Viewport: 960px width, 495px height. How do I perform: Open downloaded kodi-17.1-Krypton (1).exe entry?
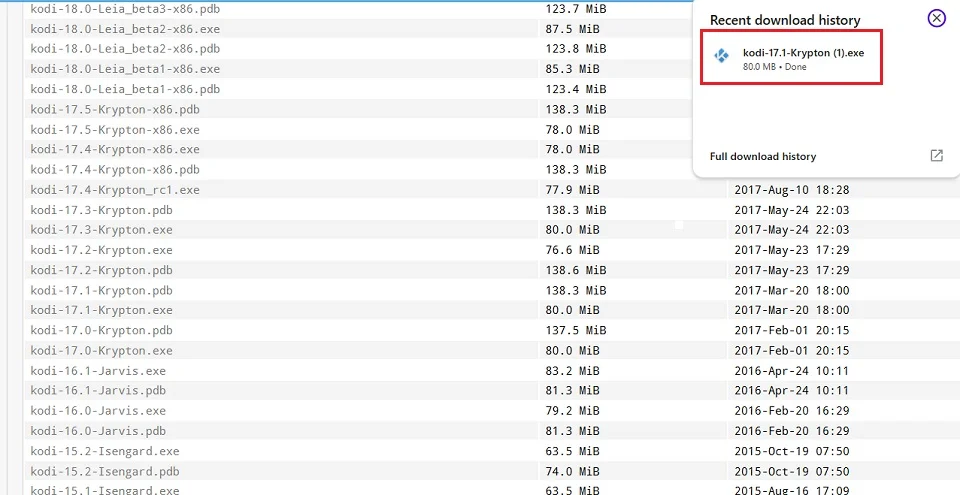pyautogui.click(x=791, y=56)
